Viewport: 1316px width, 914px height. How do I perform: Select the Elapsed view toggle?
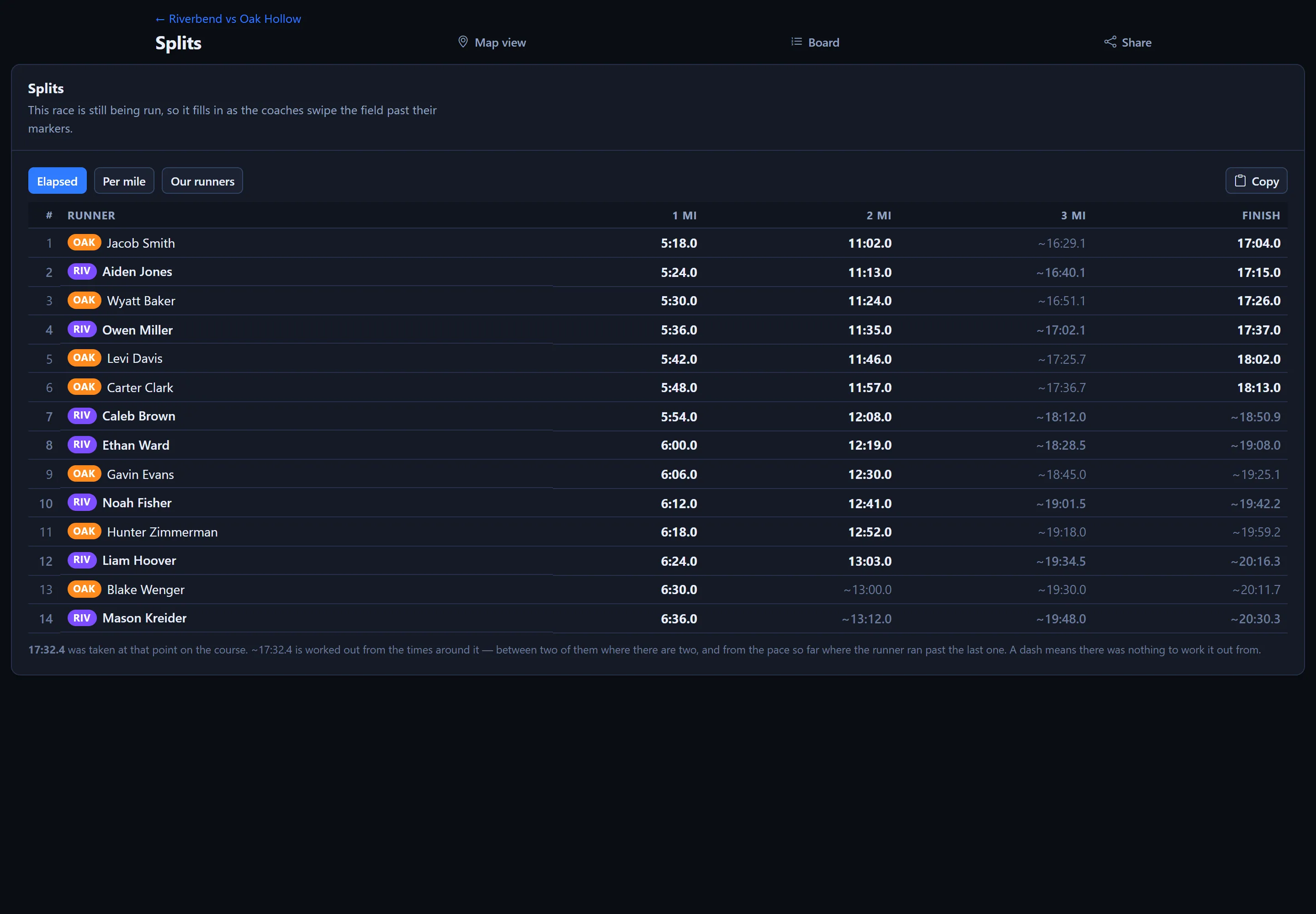point(57,181)
